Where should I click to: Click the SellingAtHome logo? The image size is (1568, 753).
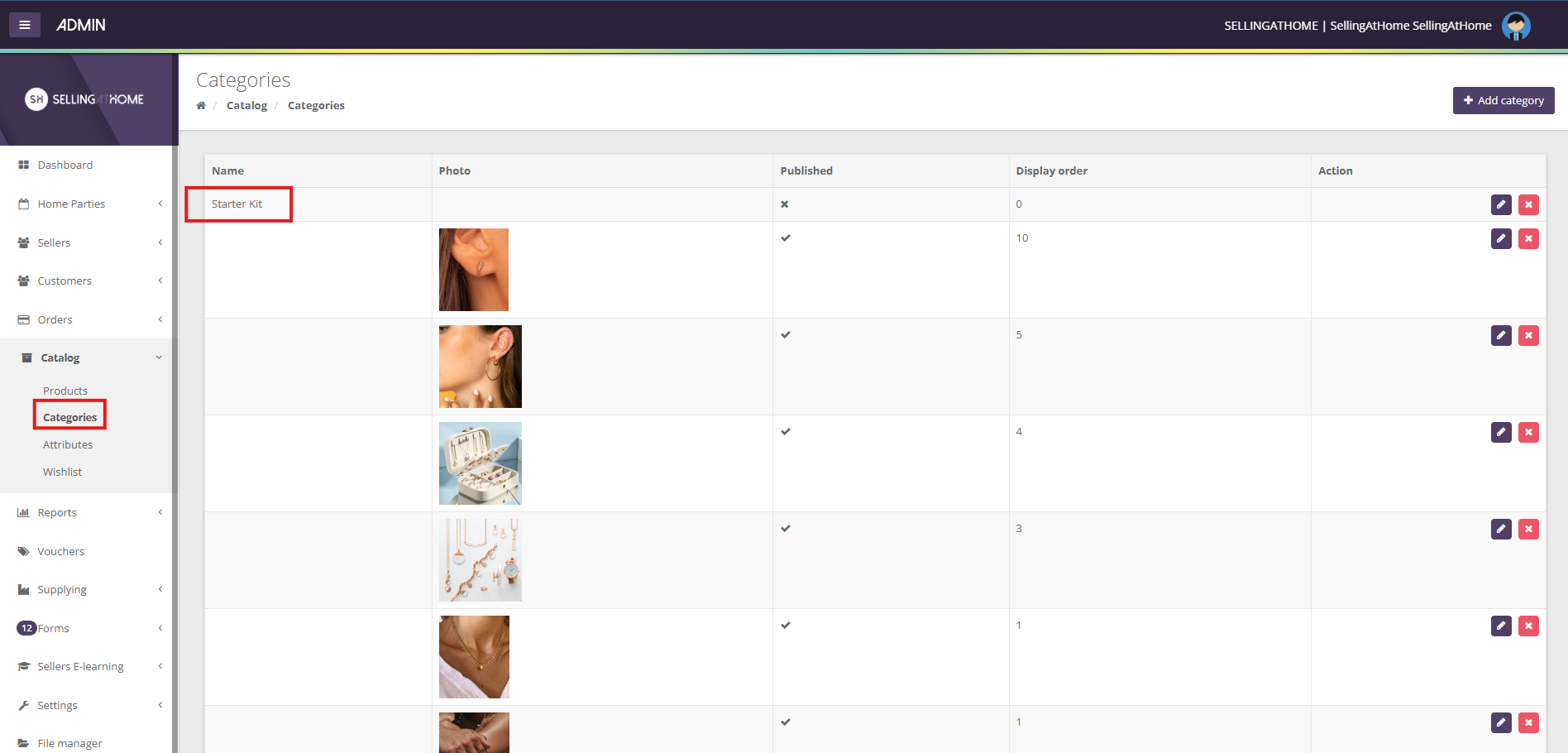(x=84, y=99)
